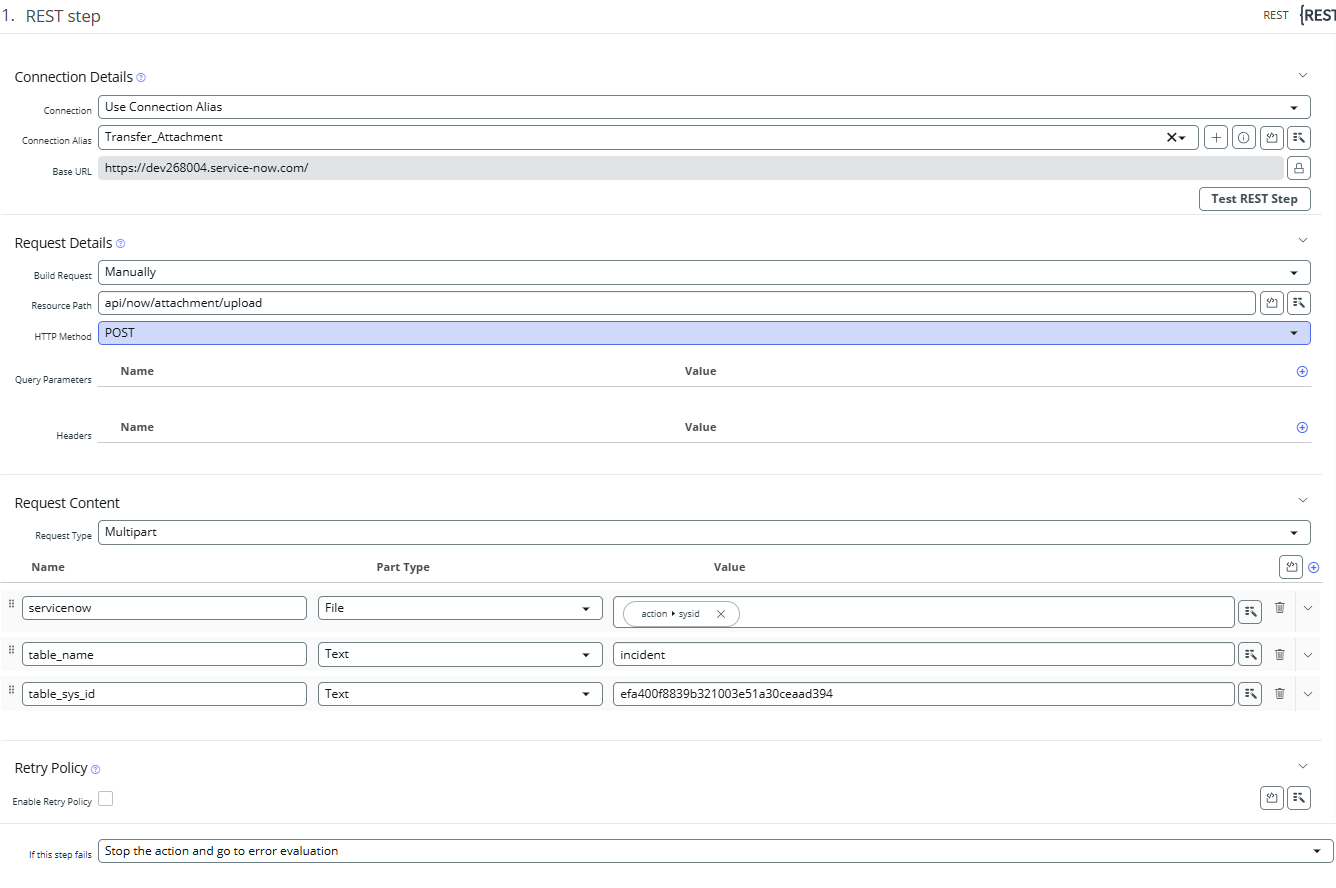The width and height of the screenshot is (1336, 888).
Task: Click the lock icon beside Base URL
Action: point(1298,168)
